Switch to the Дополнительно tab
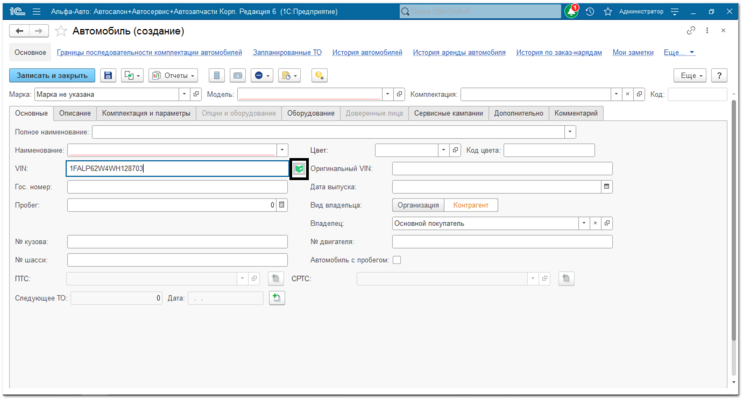Viewport: 743px width, 400px height. (x=518, y=113)
